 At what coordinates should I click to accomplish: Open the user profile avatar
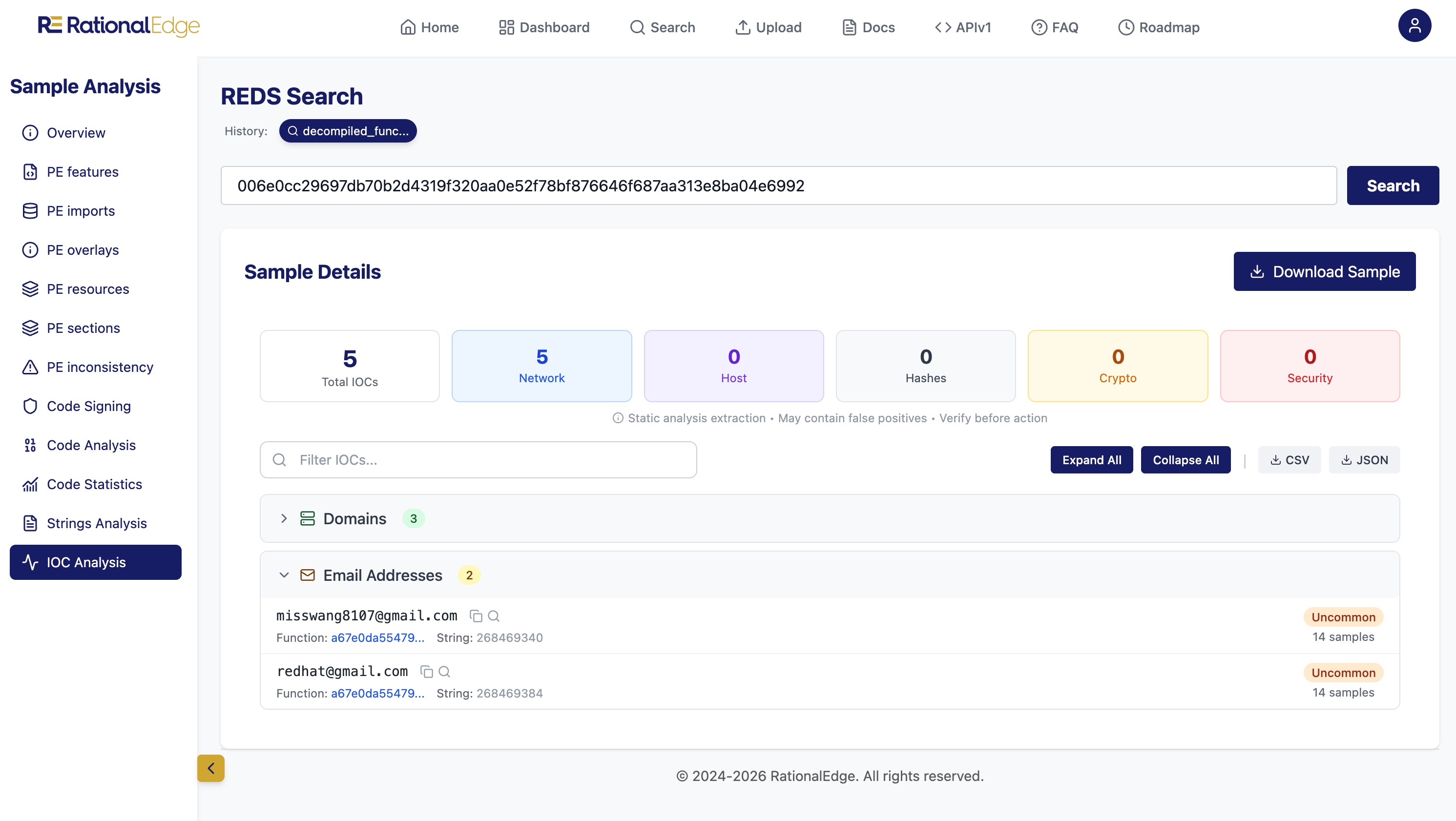1414,26
